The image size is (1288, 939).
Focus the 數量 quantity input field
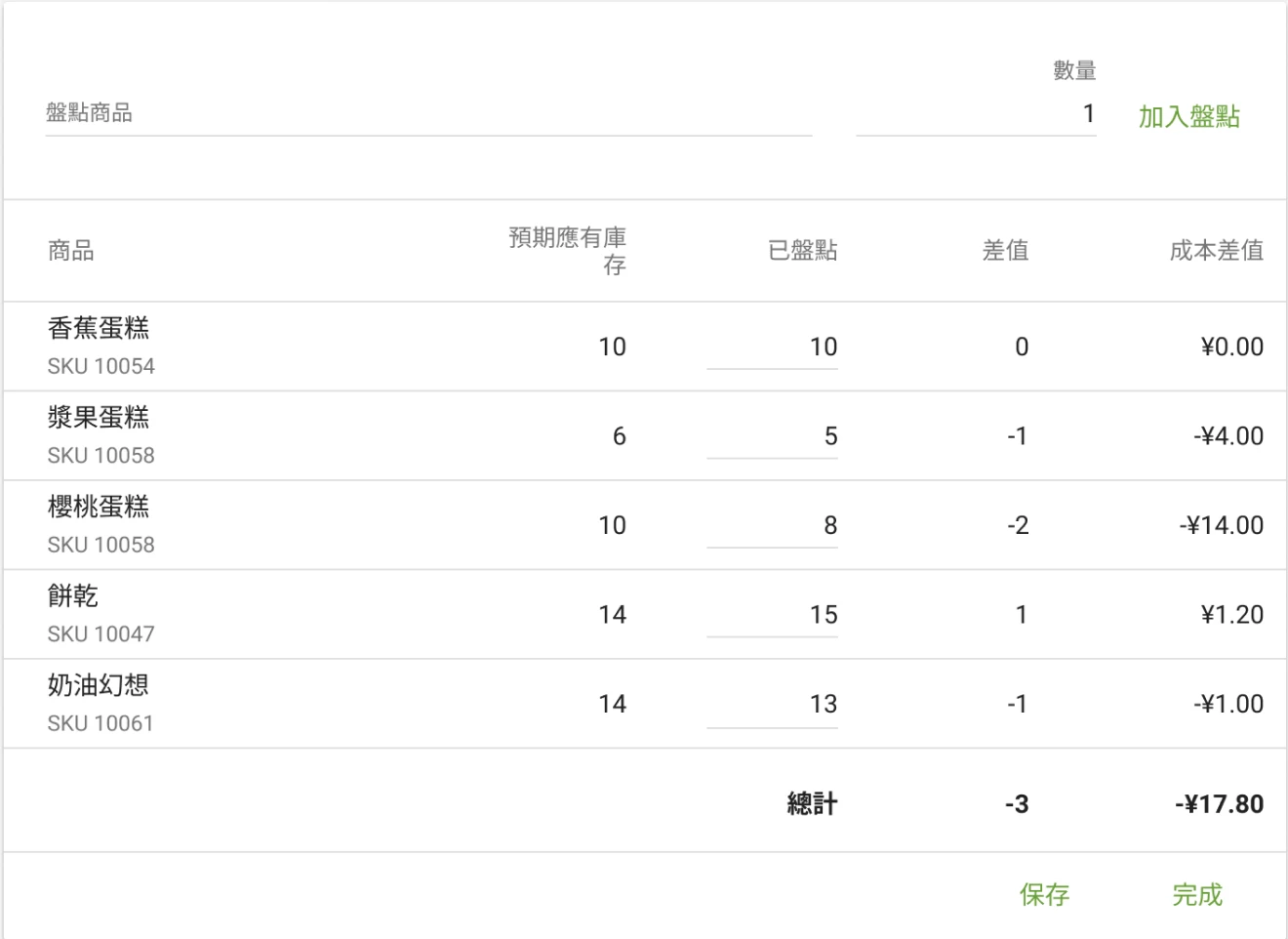click(x=976, y=114)
